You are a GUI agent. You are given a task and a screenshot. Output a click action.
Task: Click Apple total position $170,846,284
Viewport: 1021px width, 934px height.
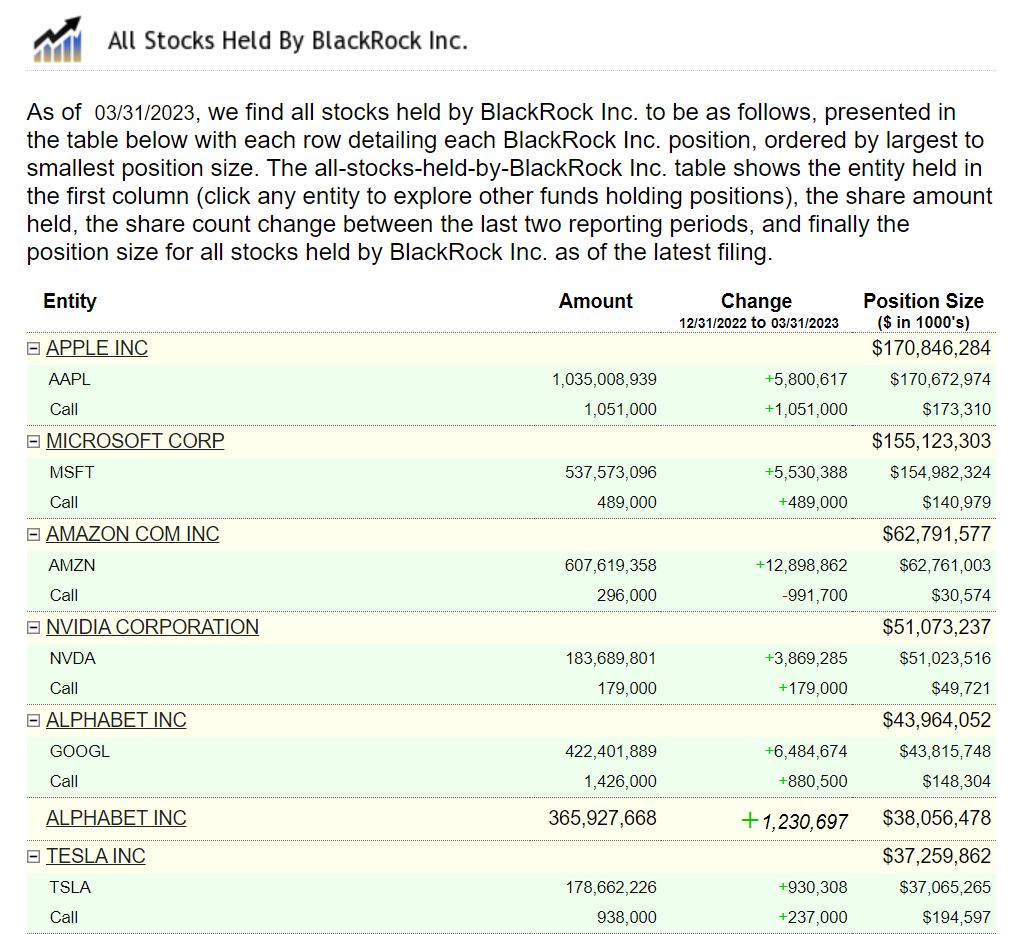click(x=931, y=348)
